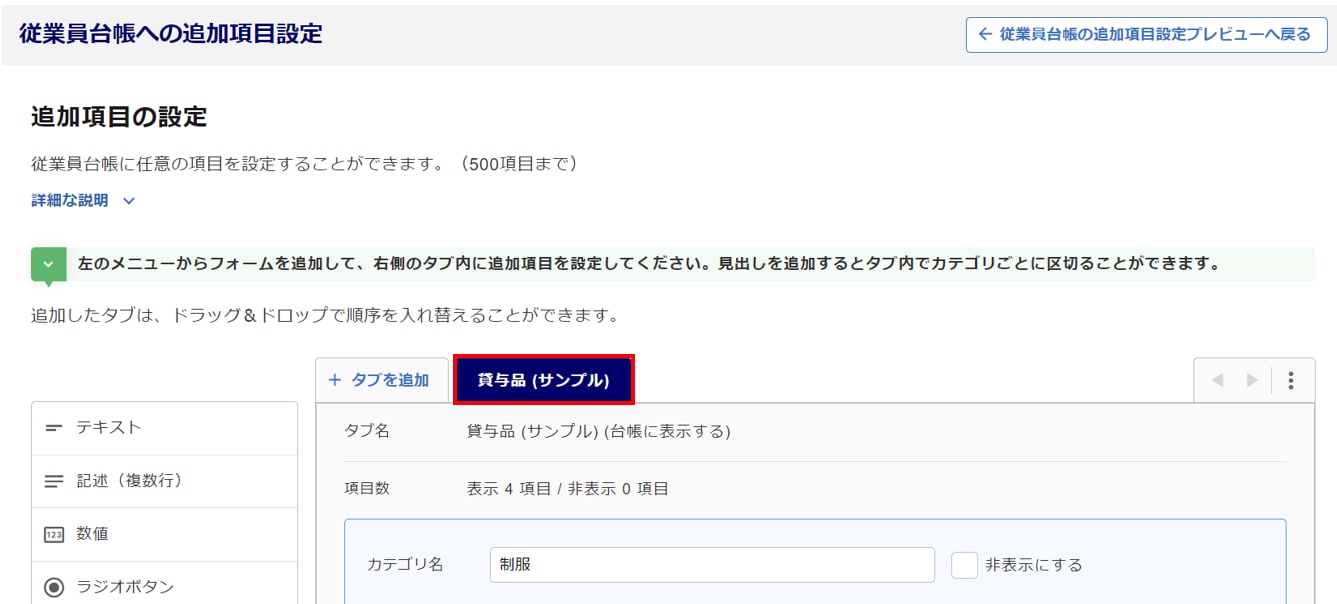Screen dimensions: 1337x604
Task: Click the 数値 label in the form menu
Action: click(x=92, y=535)
